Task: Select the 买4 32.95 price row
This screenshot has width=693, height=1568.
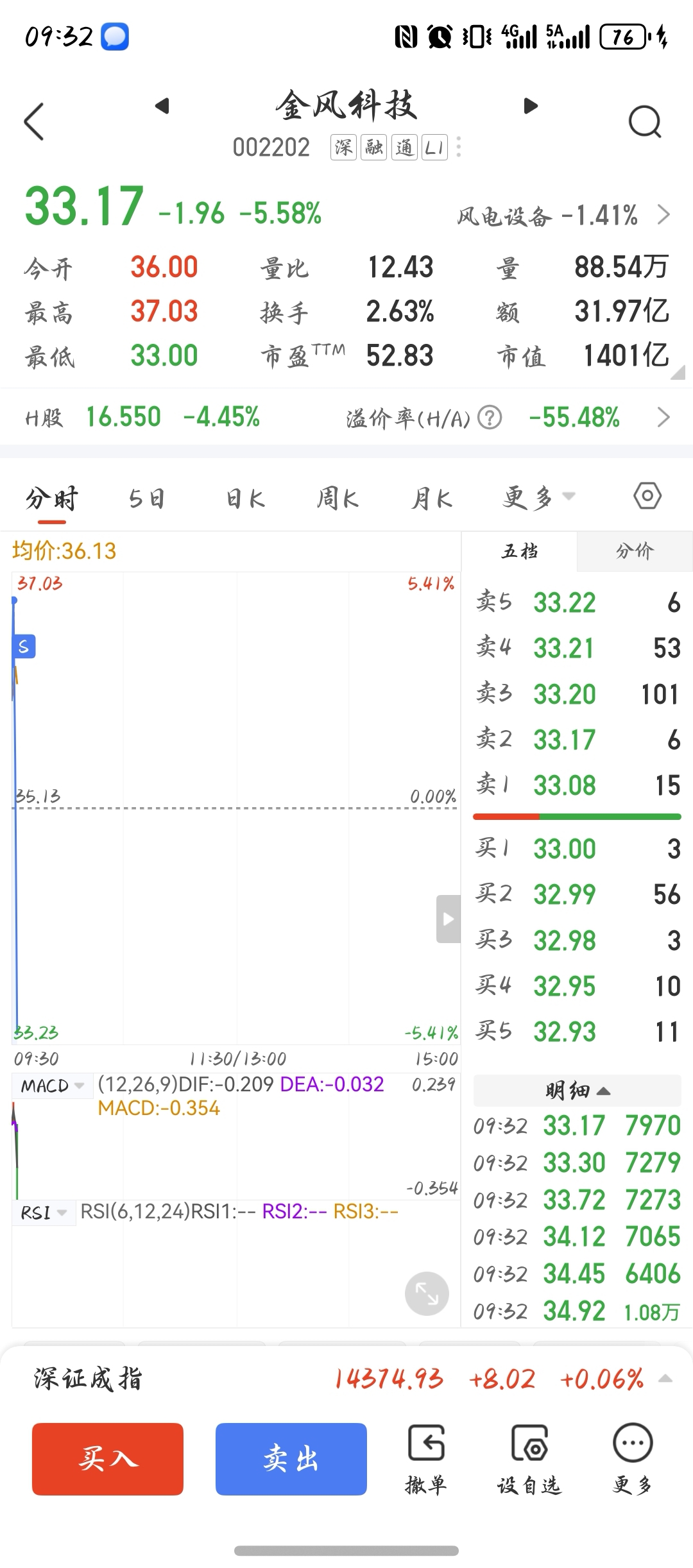Action: (x=577, y=986)
